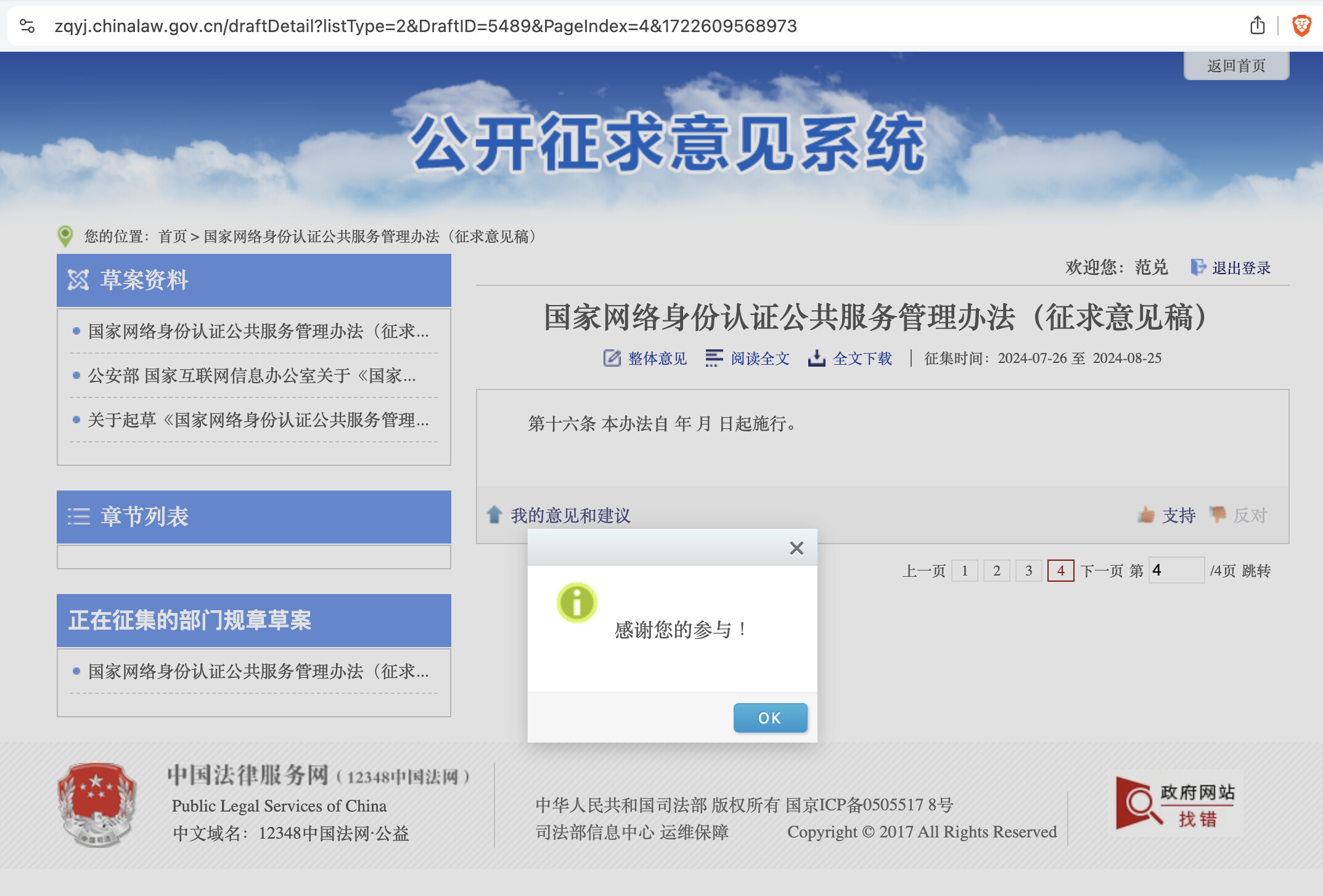Go to page 2 of the draft
This screenshot has height=896, width=1323.
(996, 571)
